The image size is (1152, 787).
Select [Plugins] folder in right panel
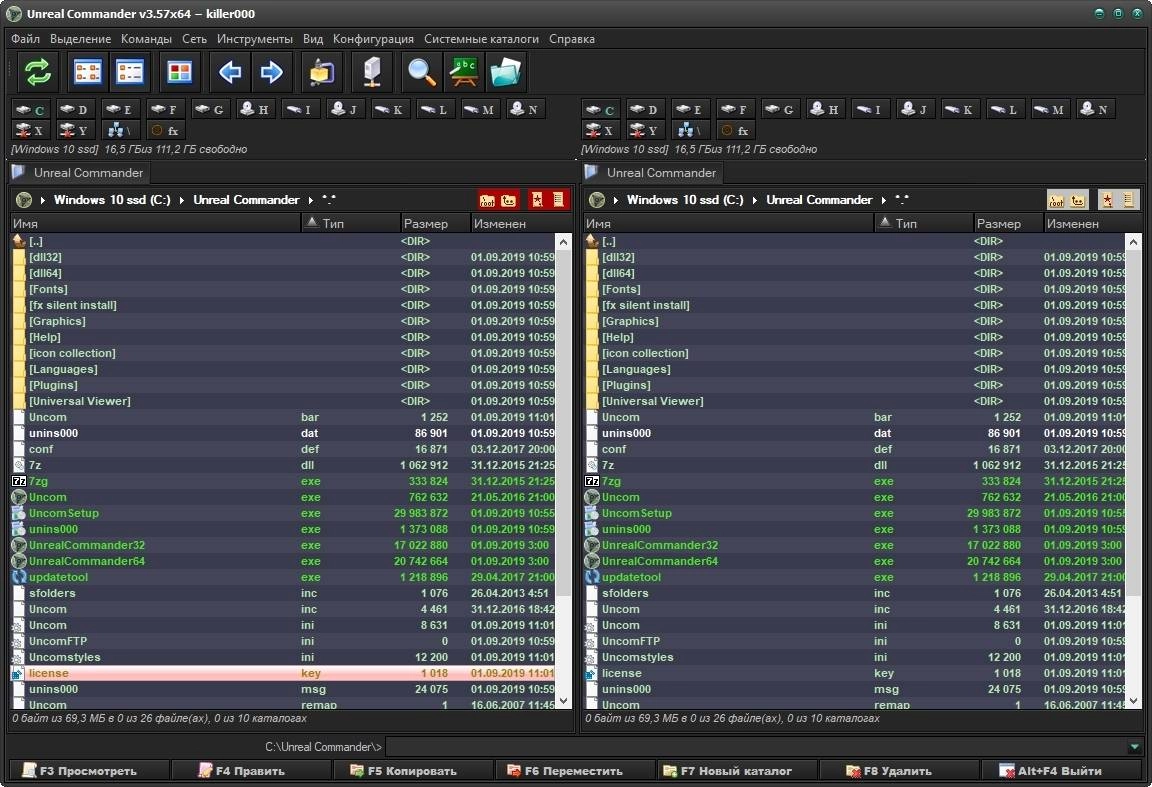[x=854, y=385]
